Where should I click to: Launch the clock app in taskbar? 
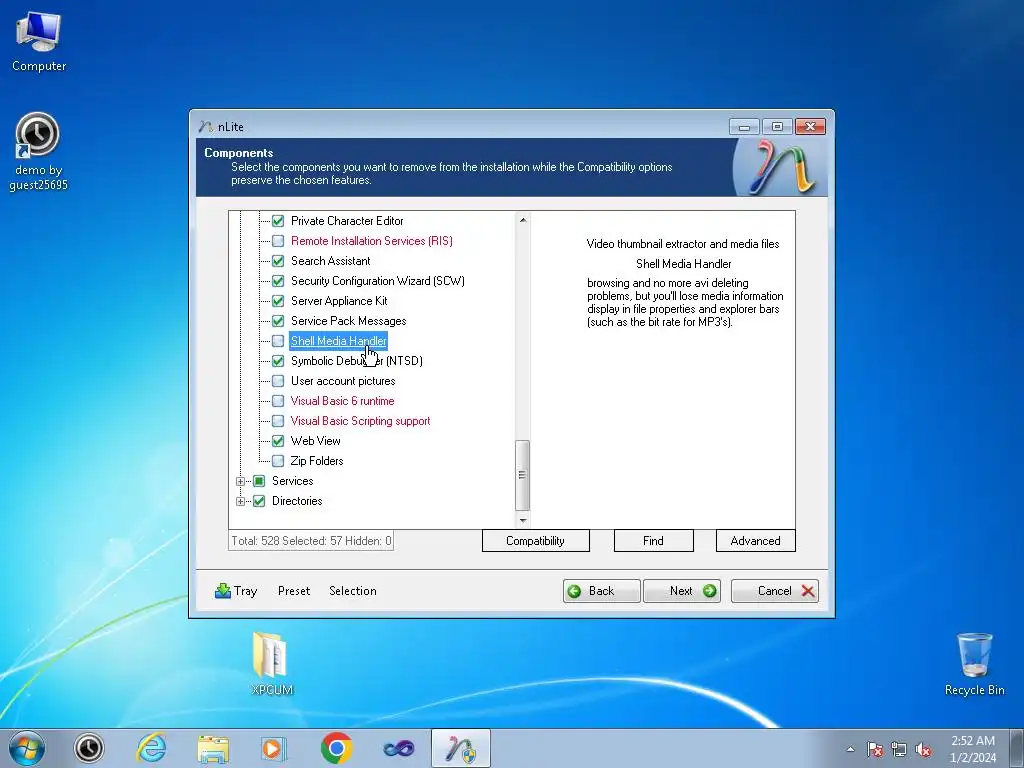89,748
